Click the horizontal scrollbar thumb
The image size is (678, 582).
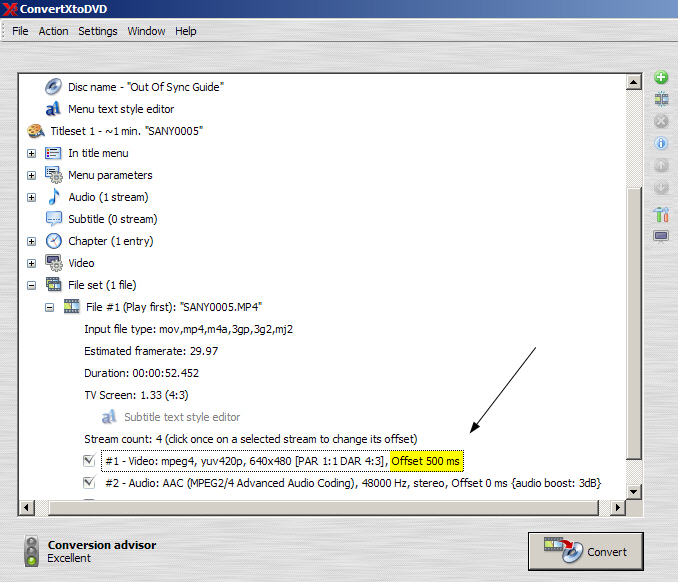[x=323, y=507]
